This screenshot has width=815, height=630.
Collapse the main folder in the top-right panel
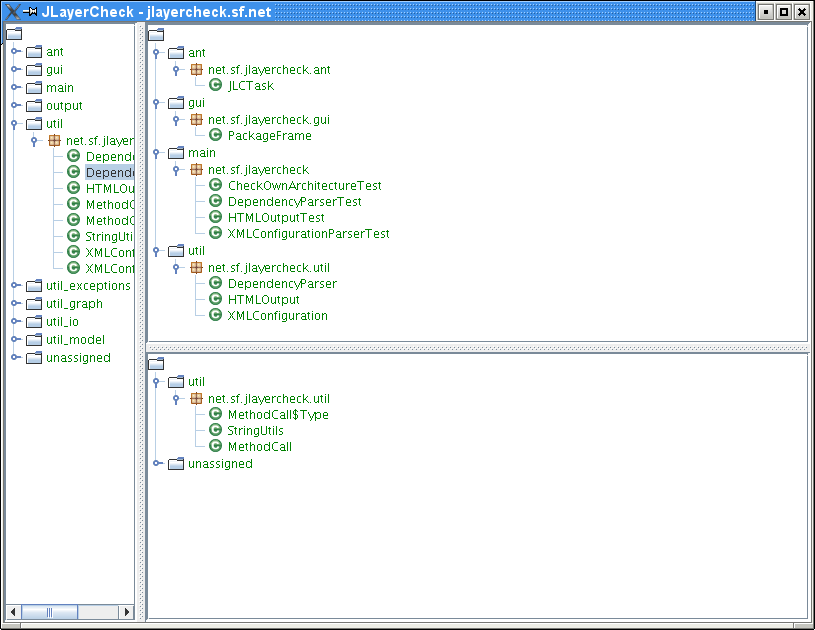point(156,153)
